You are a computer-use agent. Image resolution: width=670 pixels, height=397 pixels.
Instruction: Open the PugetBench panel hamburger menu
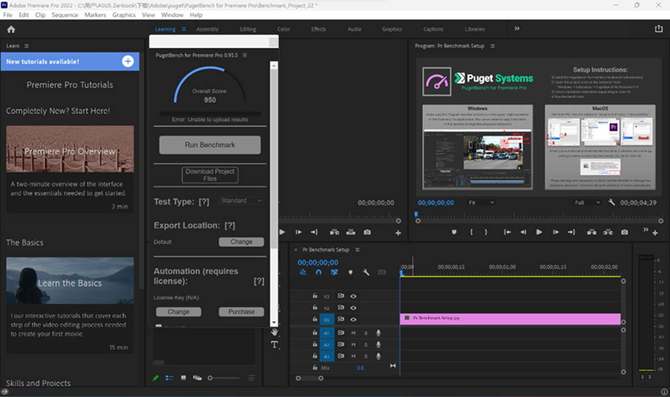pyautogui.click(x=245, y=55)
